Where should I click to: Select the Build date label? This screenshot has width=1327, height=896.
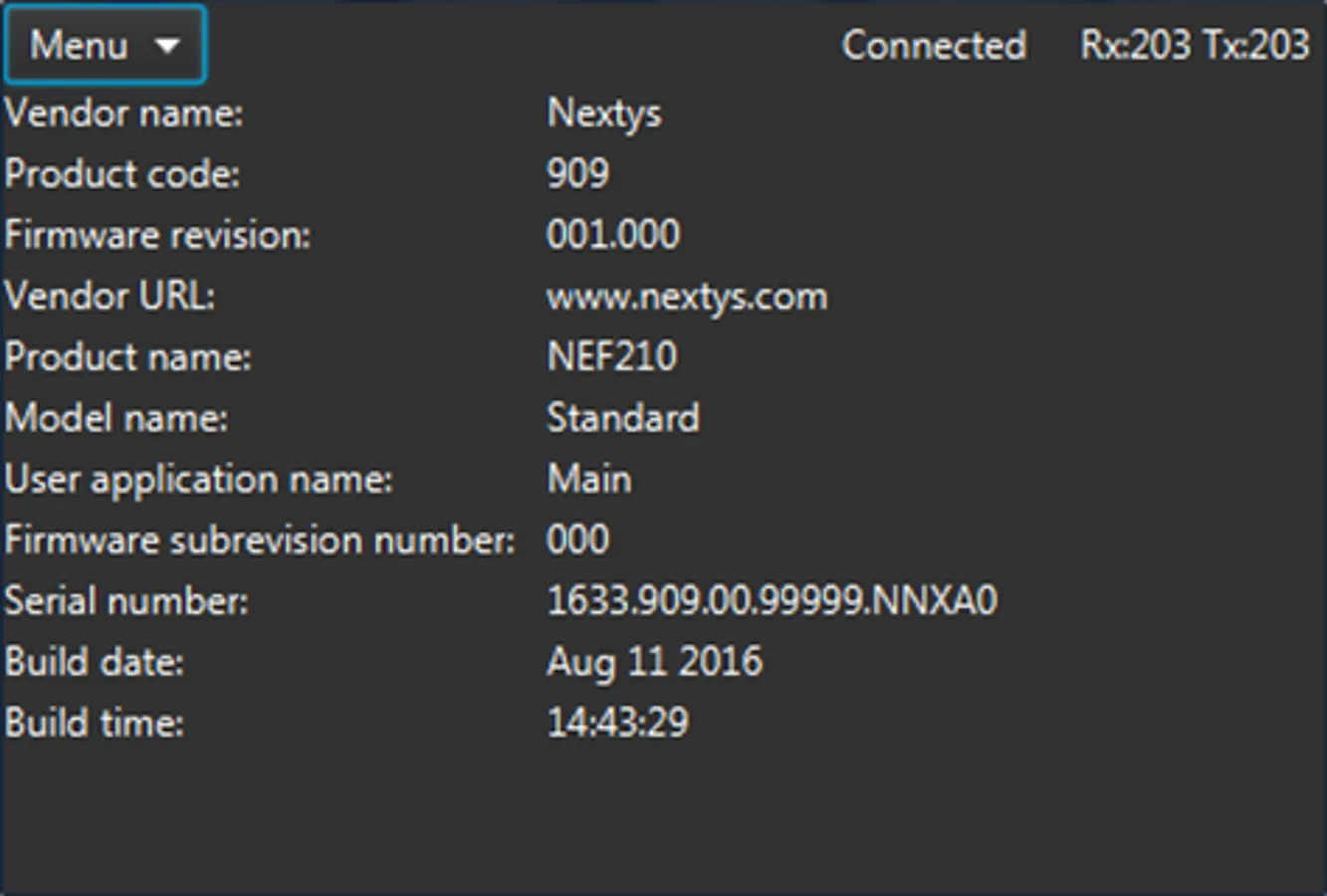[x=95, y=662]
